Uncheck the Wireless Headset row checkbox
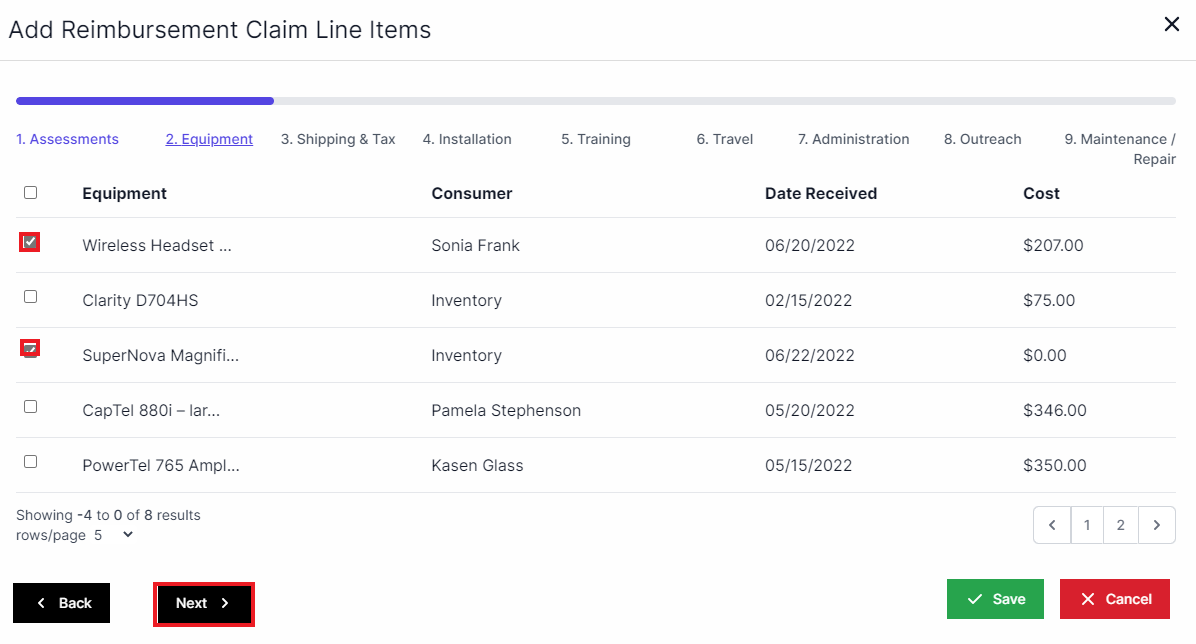Viewport: 1196px width, 644px height. [29, 241]
